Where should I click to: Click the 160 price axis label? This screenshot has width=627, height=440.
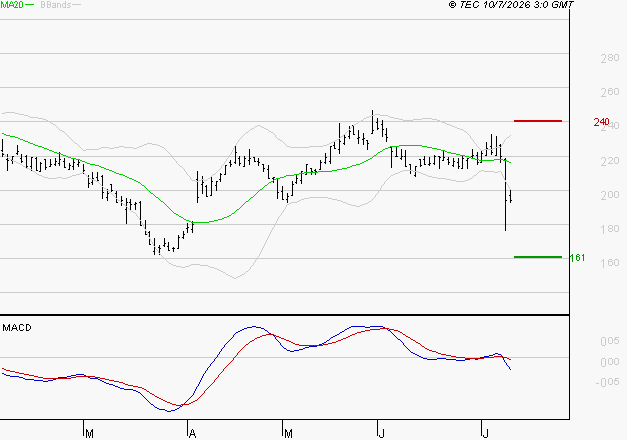pyautogui.click(x=610, y=262)
